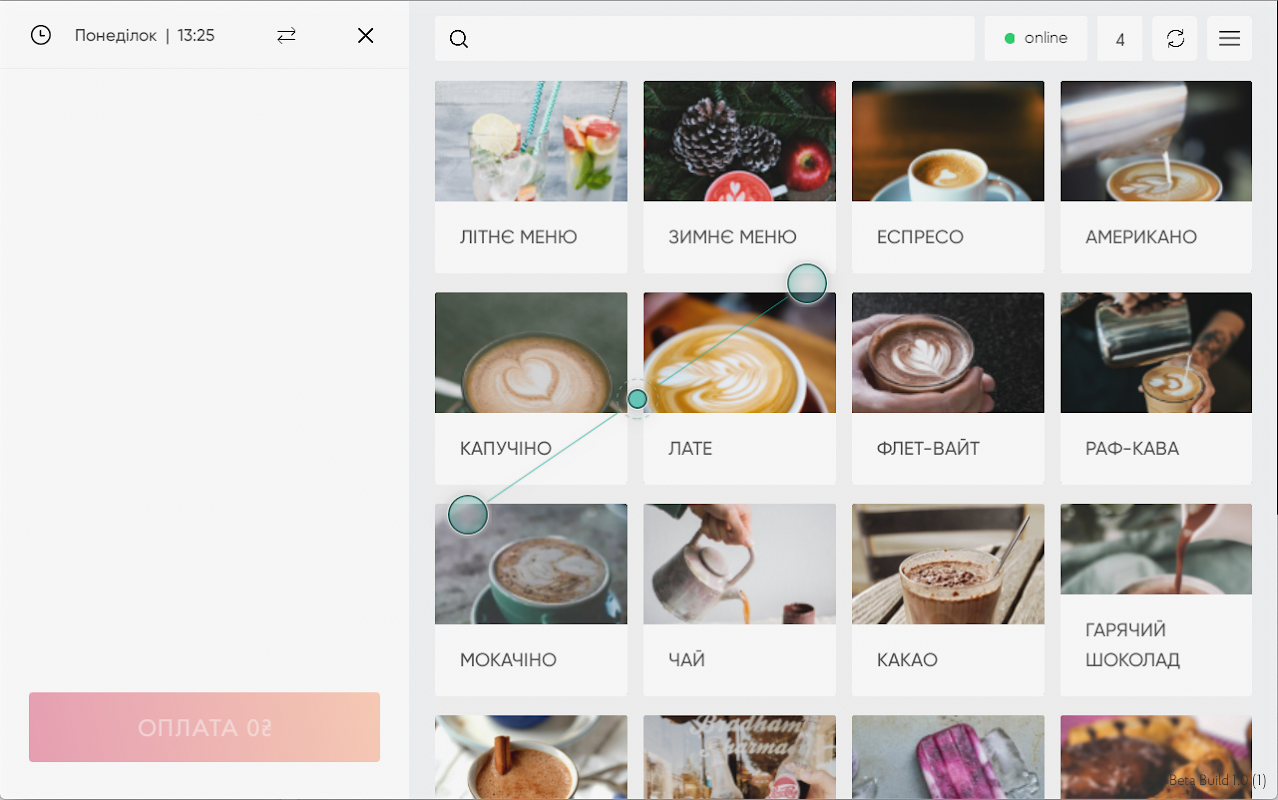Open the ЧАЙ category card
This screenshot has height=800, width=1278.
click(x=739, y=600)
